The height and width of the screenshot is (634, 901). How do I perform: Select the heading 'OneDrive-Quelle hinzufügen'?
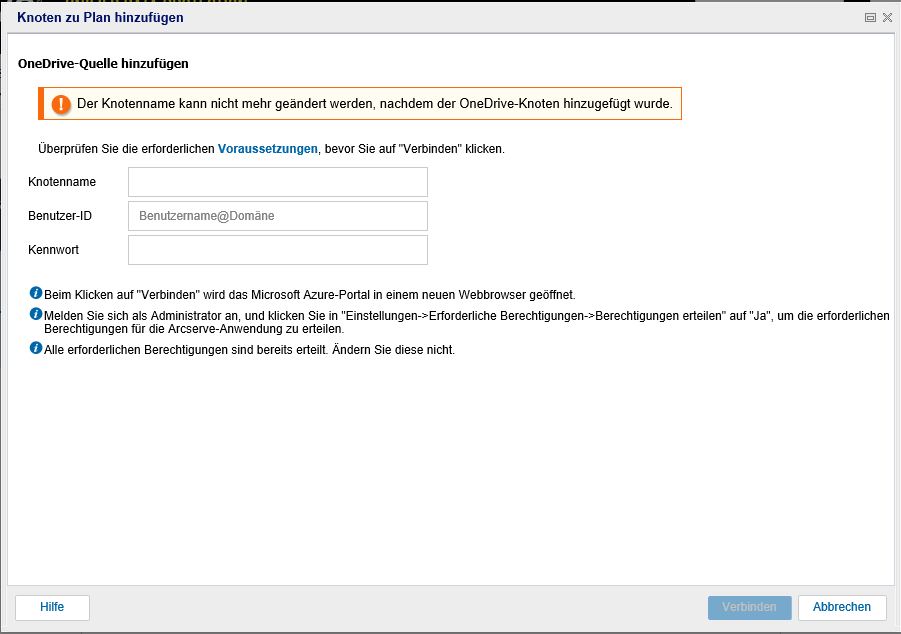[x=103, y=64]
